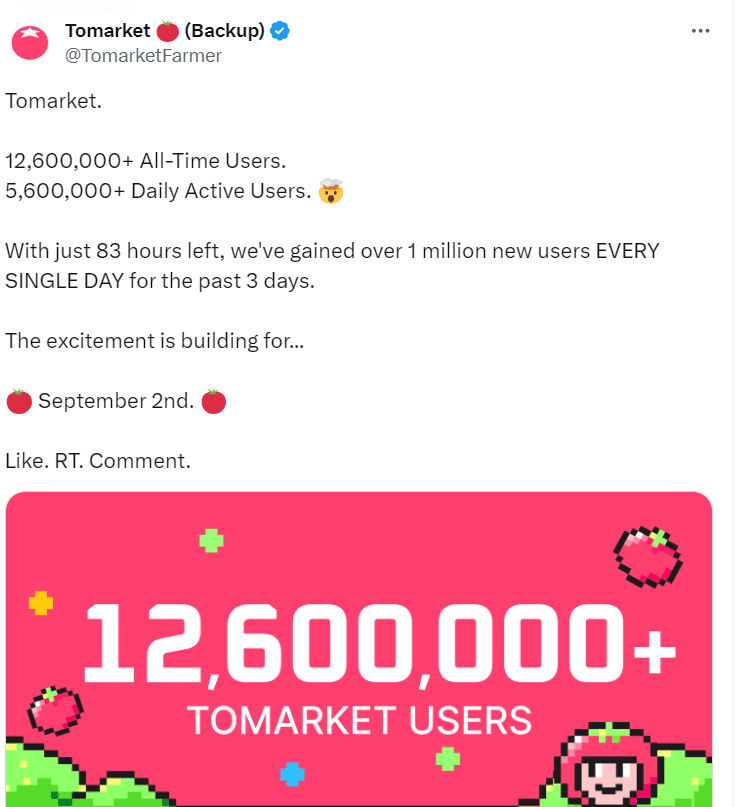The height and width of the screenshot is (807, 752).
Task: Click the yellow plus sign in the image
Action: (41, 603)
